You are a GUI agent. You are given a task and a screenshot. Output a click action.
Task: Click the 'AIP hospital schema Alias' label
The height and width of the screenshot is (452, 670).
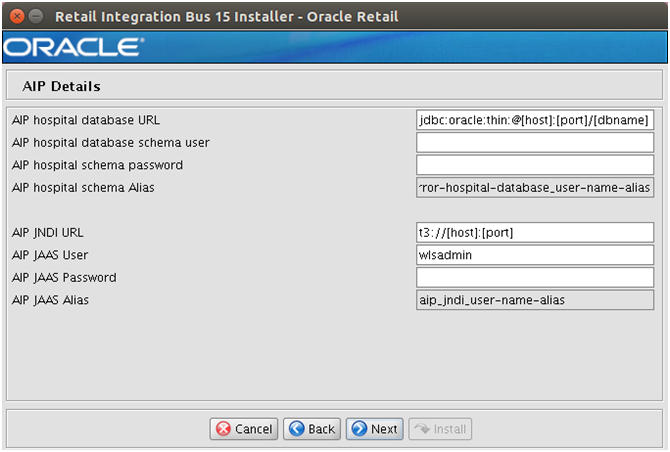(83, 188)
